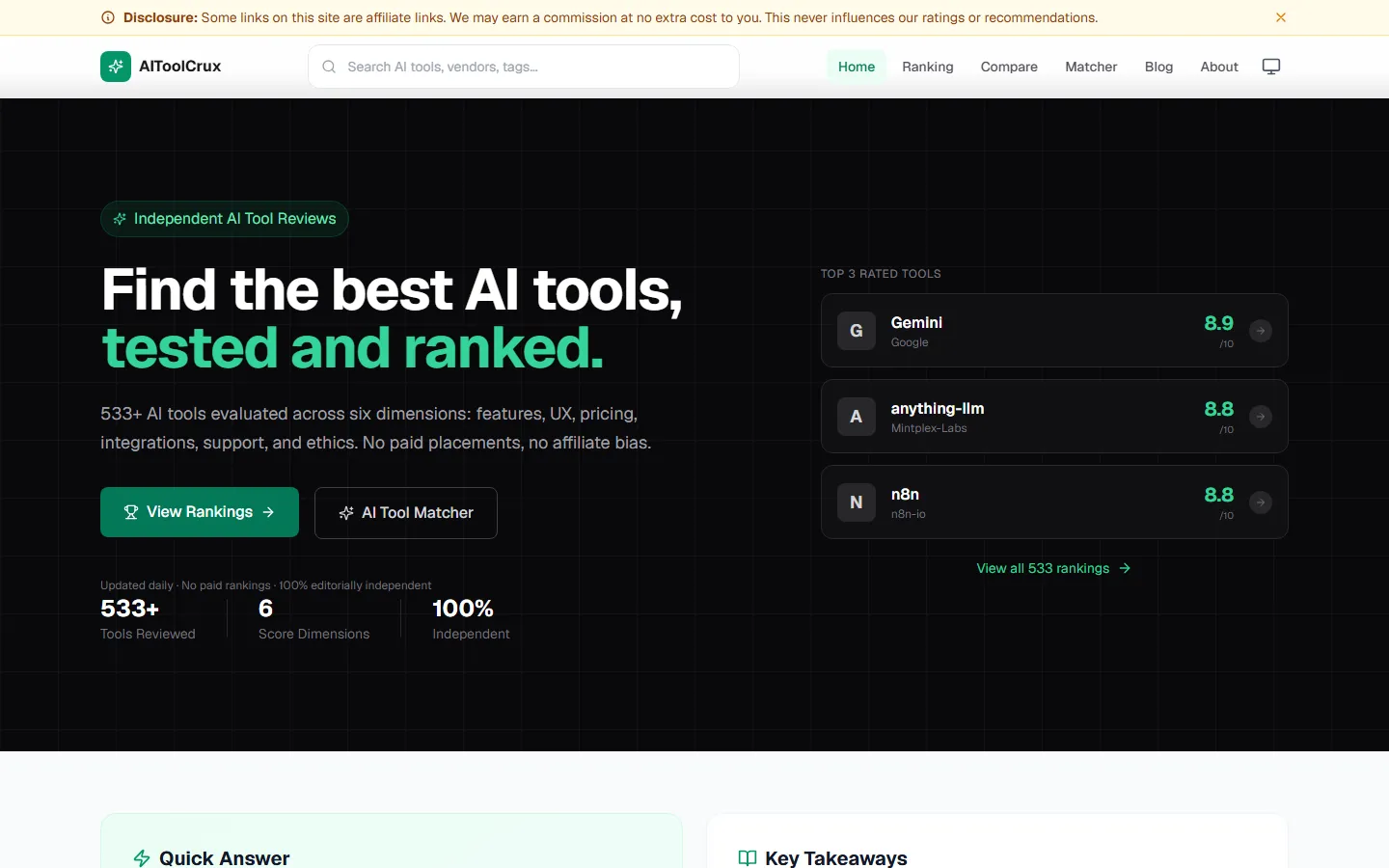Toggle the display theme monitor icon

tap(1271, 67)
